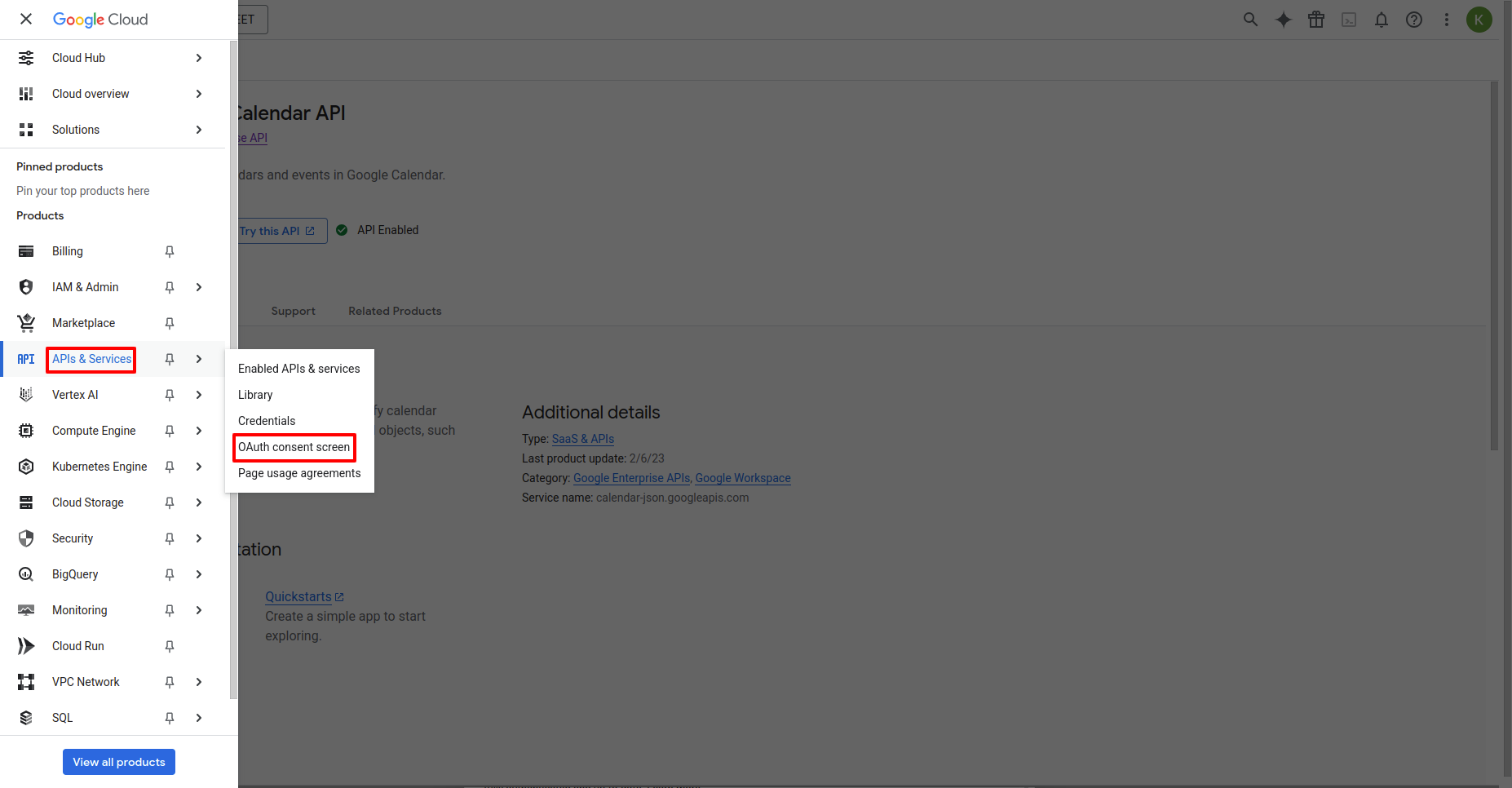Switch to Related Products tab

click(x=395, y=311)
